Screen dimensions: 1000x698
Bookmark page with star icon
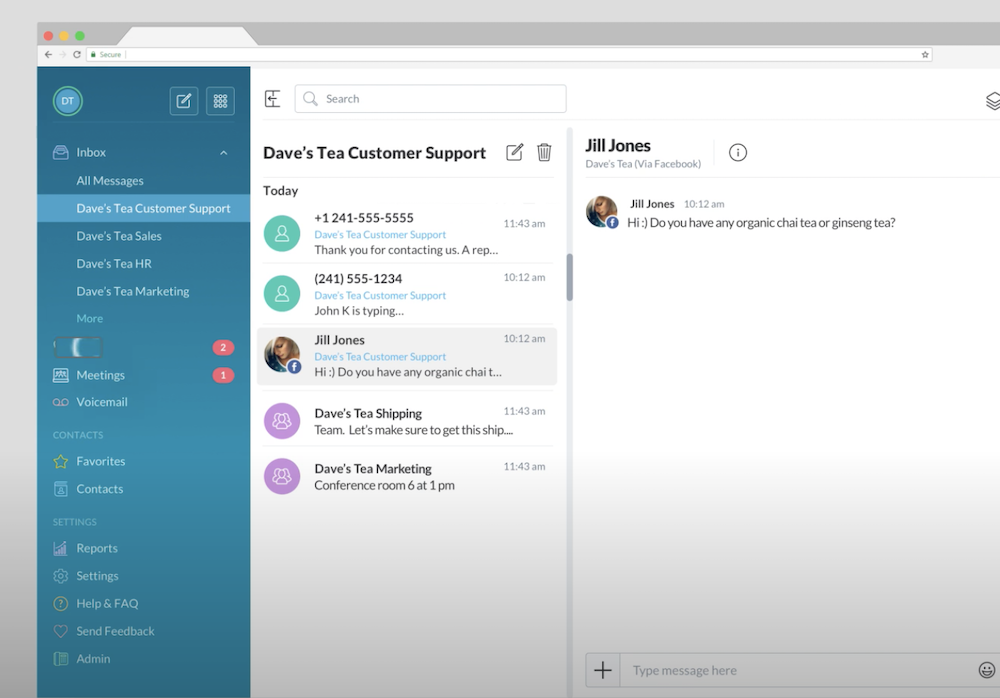pyautogui.click(x=925, y=54)
